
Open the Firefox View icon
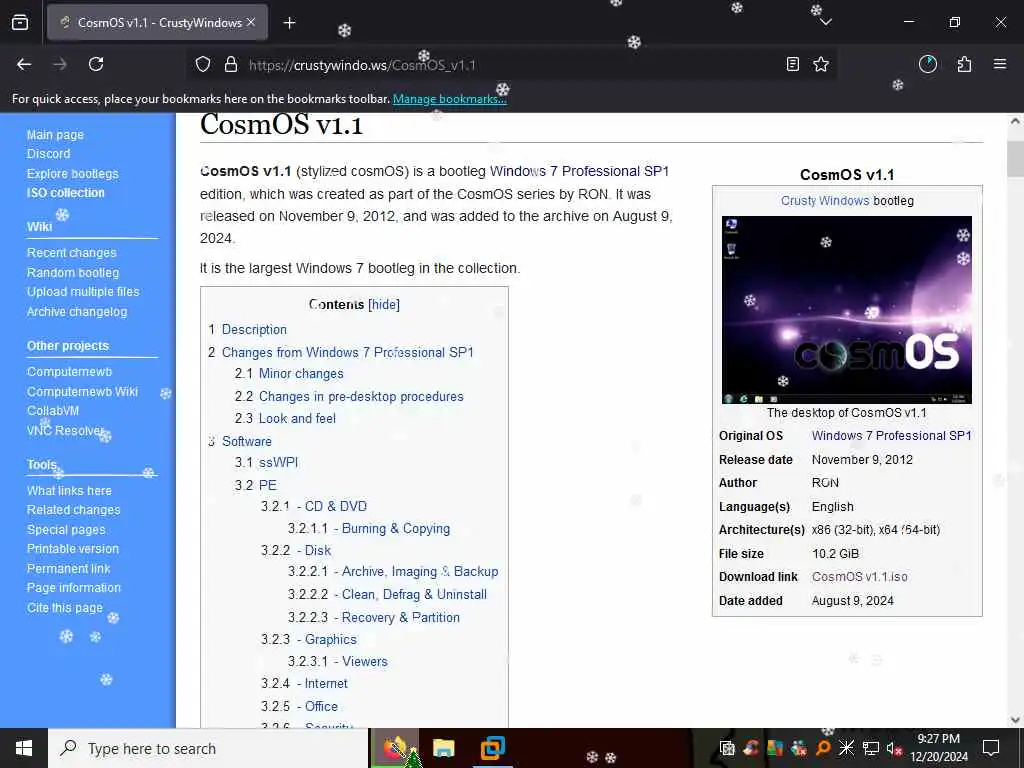coord(20,22)
